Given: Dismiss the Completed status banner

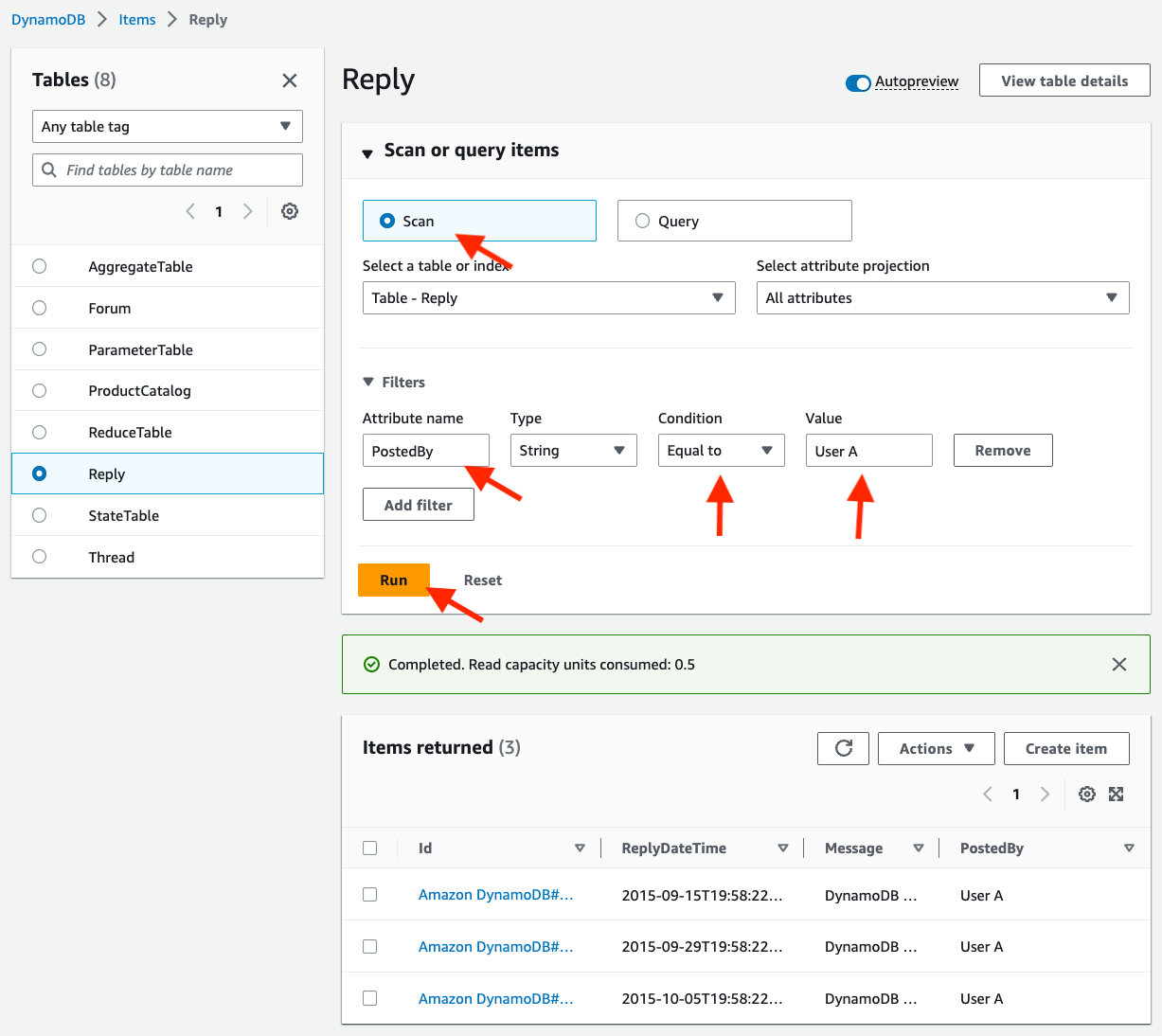Looking at the screenshot, I should tap(1119, 665).
